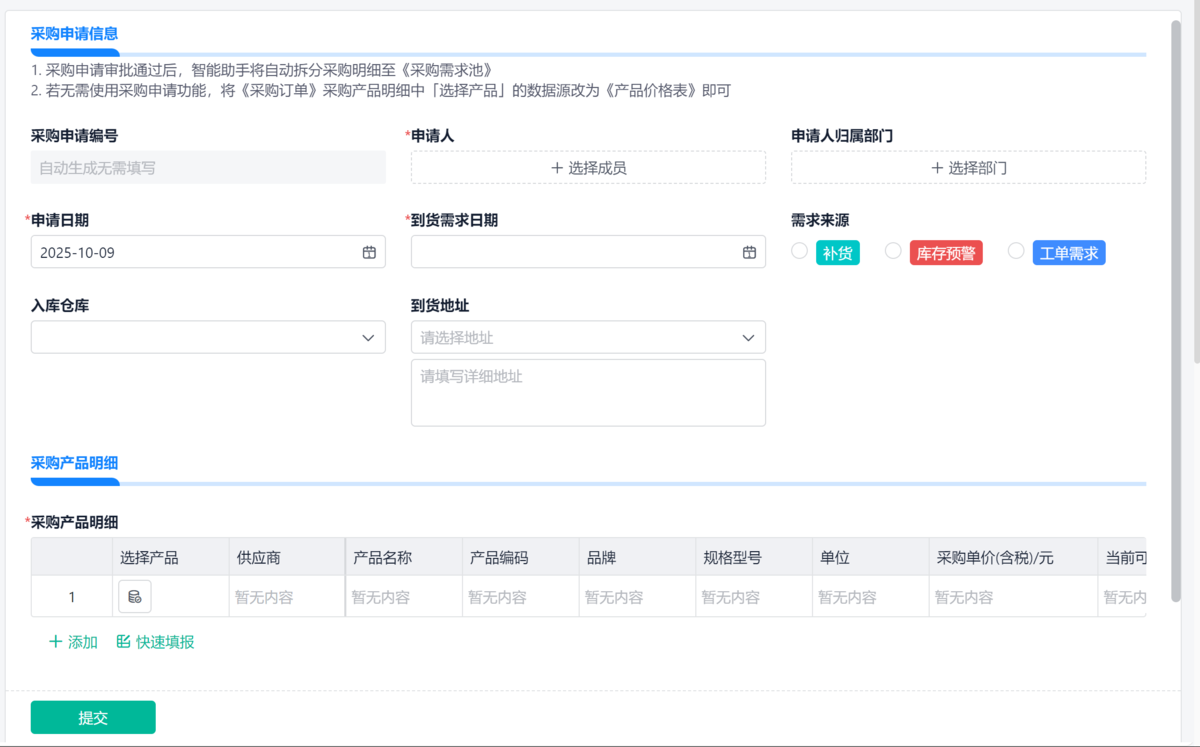
Task: Select the 库存预警 radio option
Action: [893, 251]
